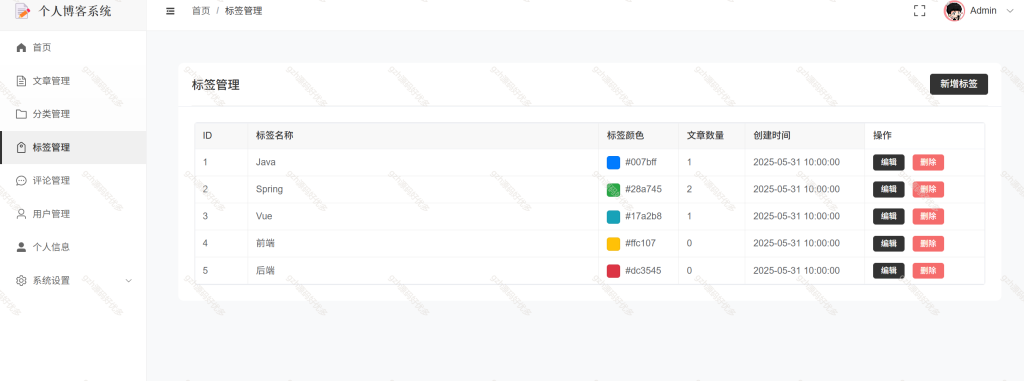Select 标签管理 in the sidebar
This screenshot has width=1024, height=381.
coord(73,148)
